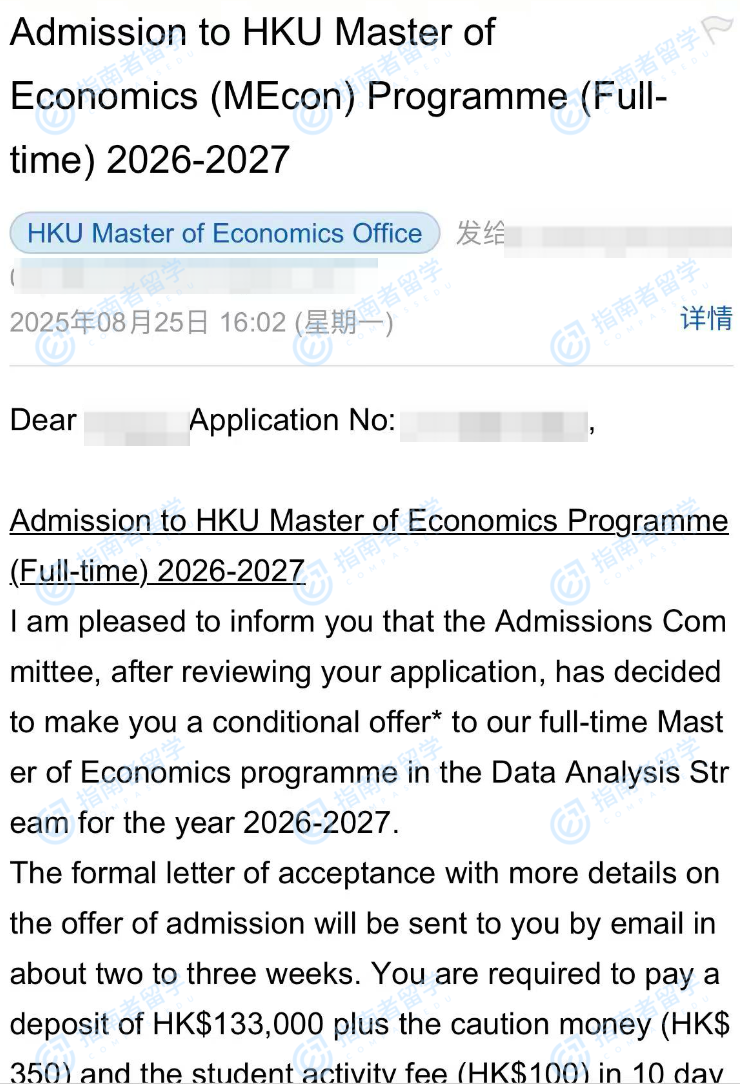Tap the email subject title at top
This screenshot has width=740, height=1084.
[x=338, y=96]
